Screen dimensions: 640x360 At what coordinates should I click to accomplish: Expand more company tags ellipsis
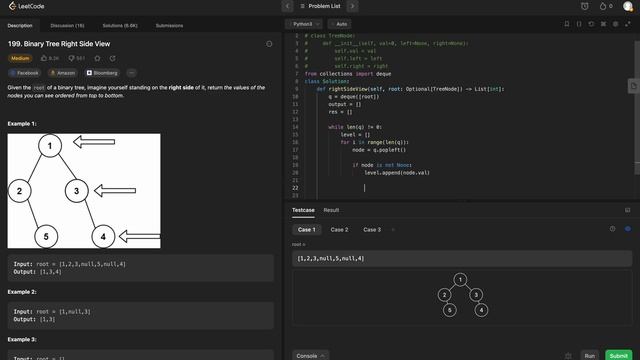(x=131, y=73)
